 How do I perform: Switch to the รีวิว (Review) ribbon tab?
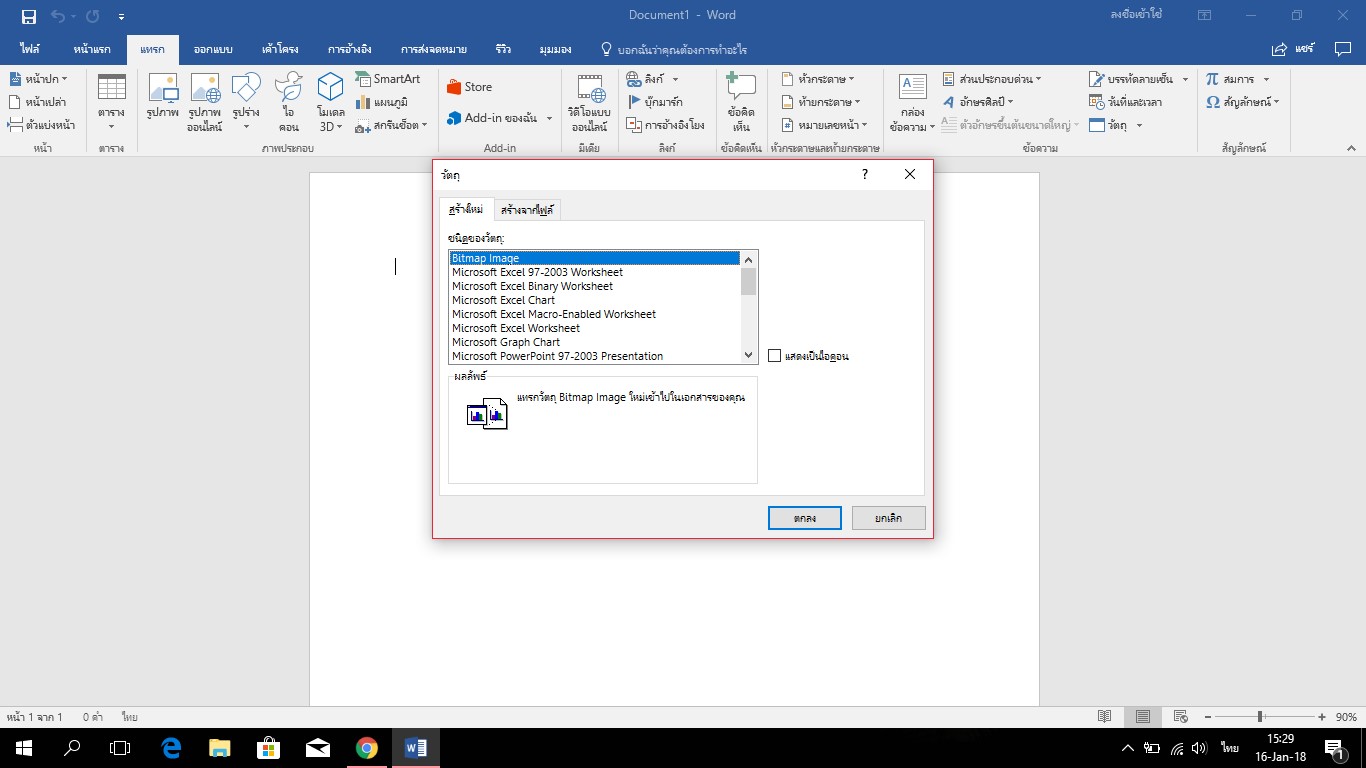503,49
